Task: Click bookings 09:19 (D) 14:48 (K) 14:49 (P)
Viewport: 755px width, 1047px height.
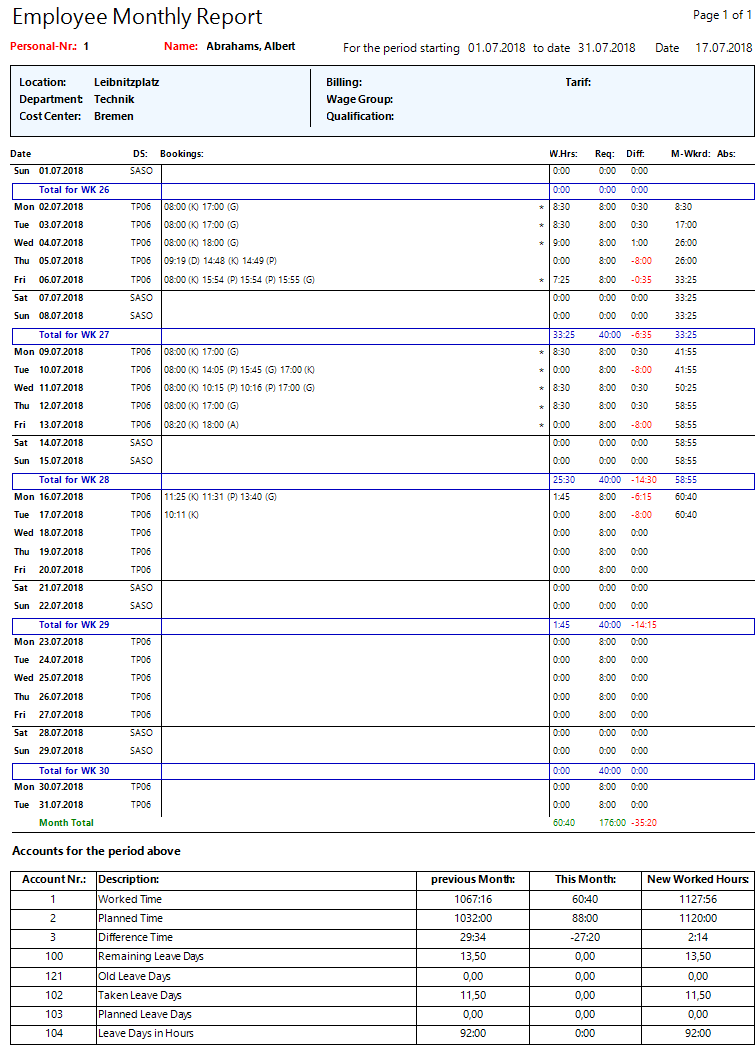Action: click(220, 261)
